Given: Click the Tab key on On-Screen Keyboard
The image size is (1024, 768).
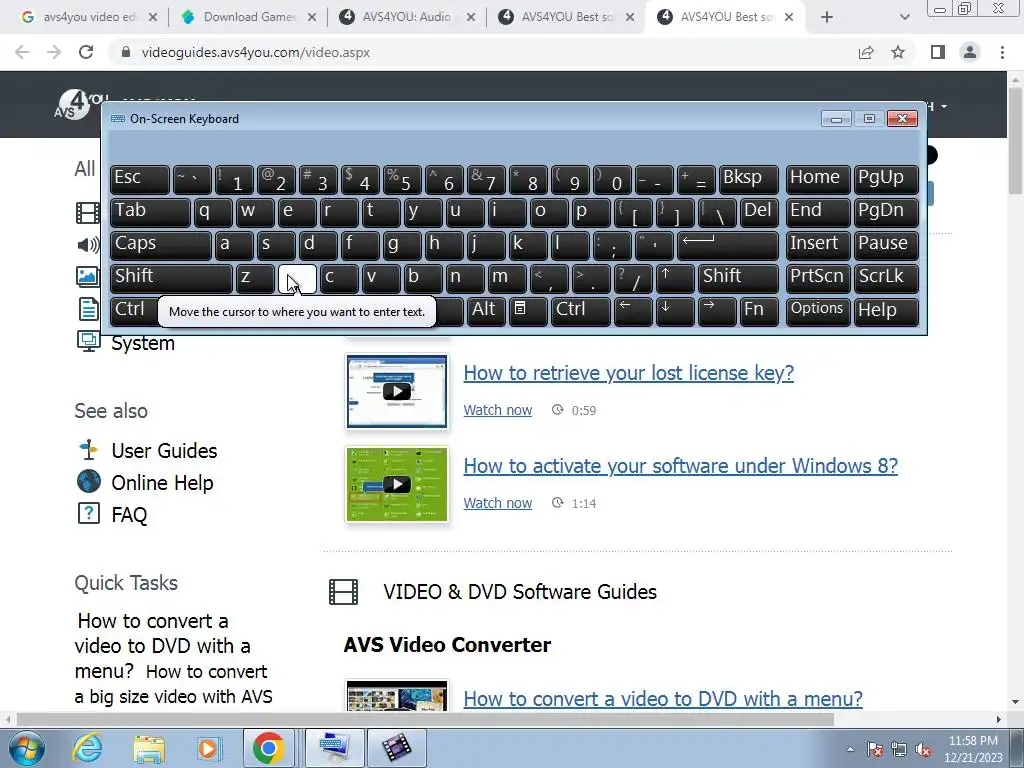Looking at the screenshot, I should tap(150, 212).
